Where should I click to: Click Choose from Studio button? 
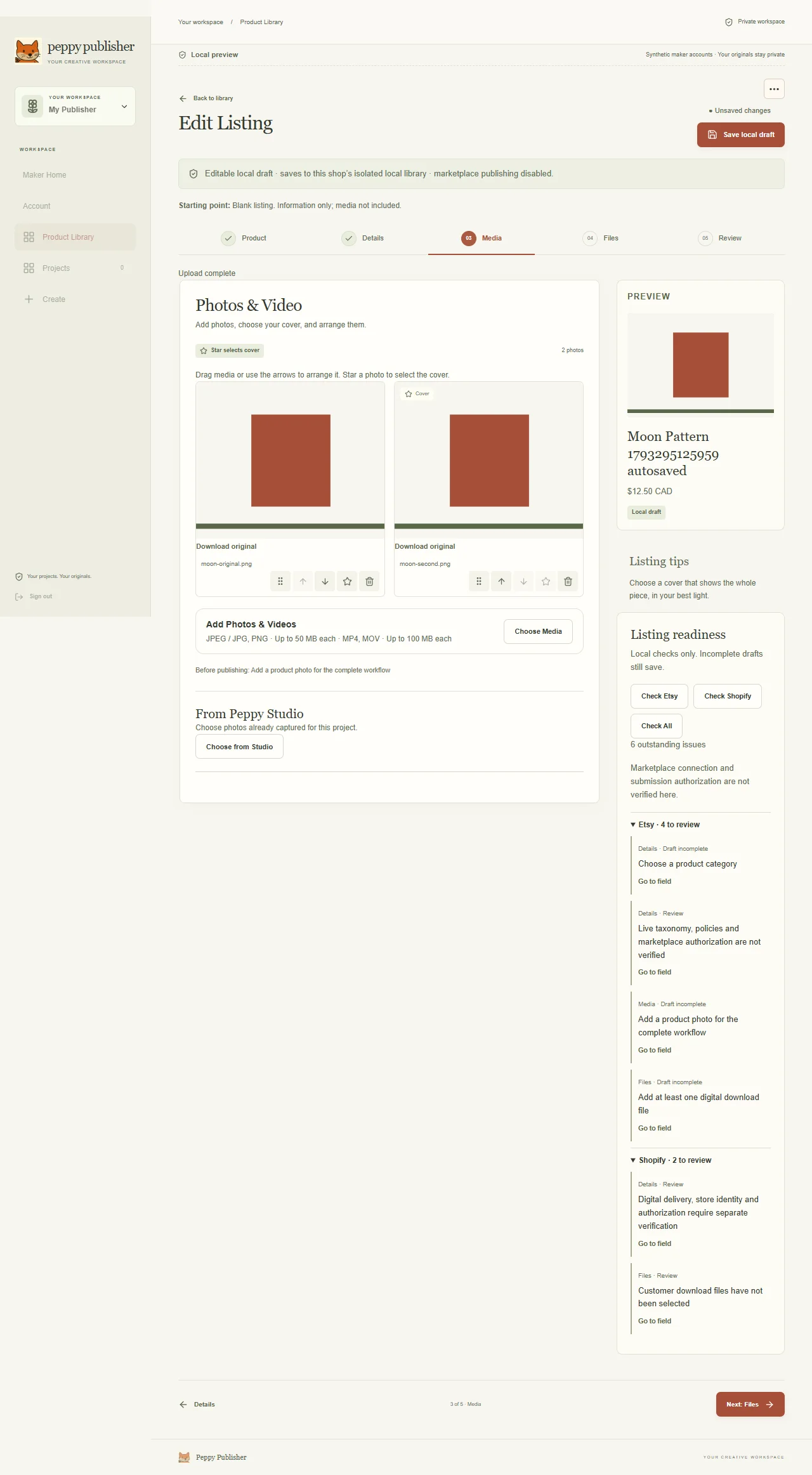(x=239, y=747)
